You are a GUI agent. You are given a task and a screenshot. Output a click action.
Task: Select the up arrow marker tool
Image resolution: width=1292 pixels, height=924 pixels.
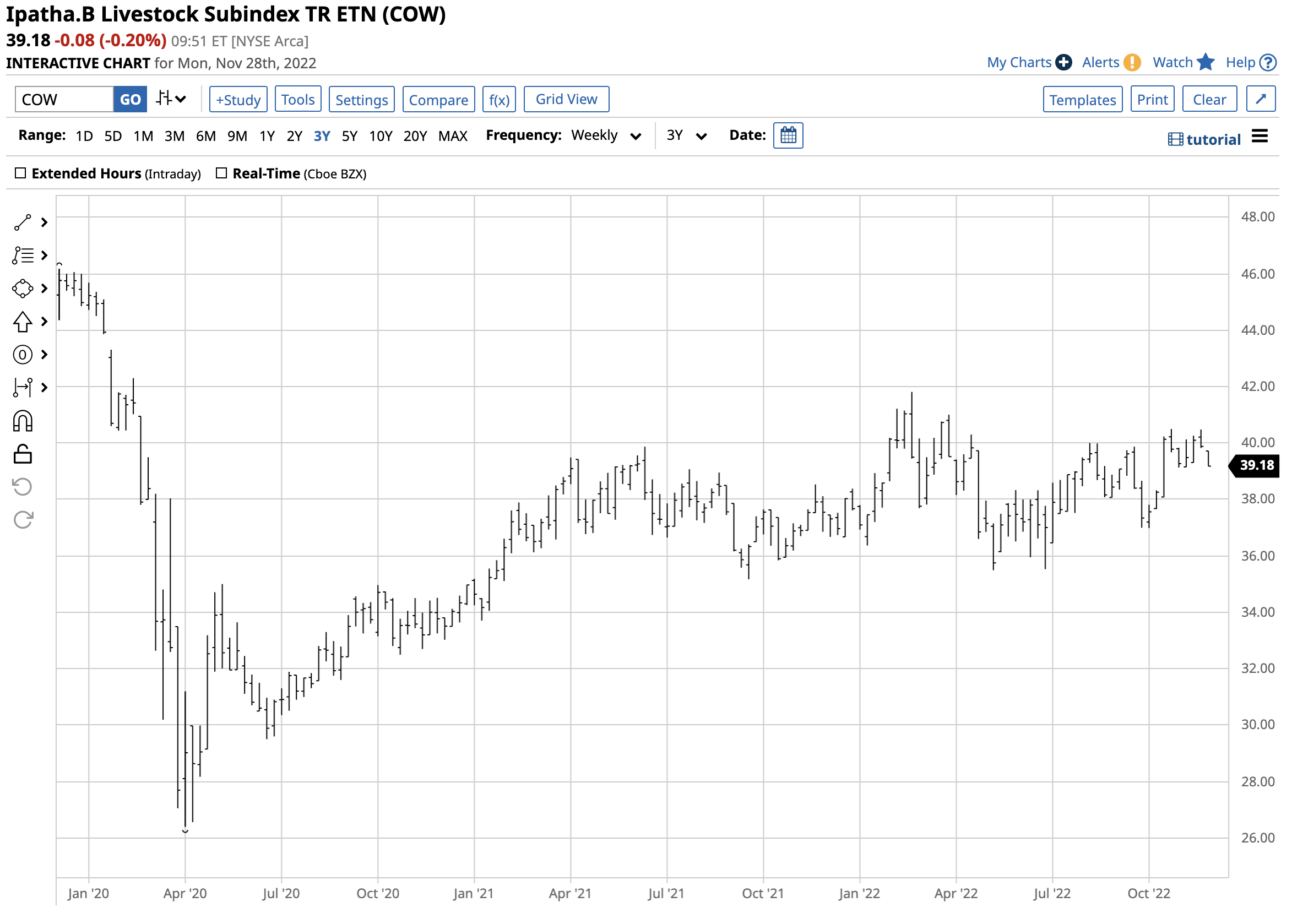(23, 322)
